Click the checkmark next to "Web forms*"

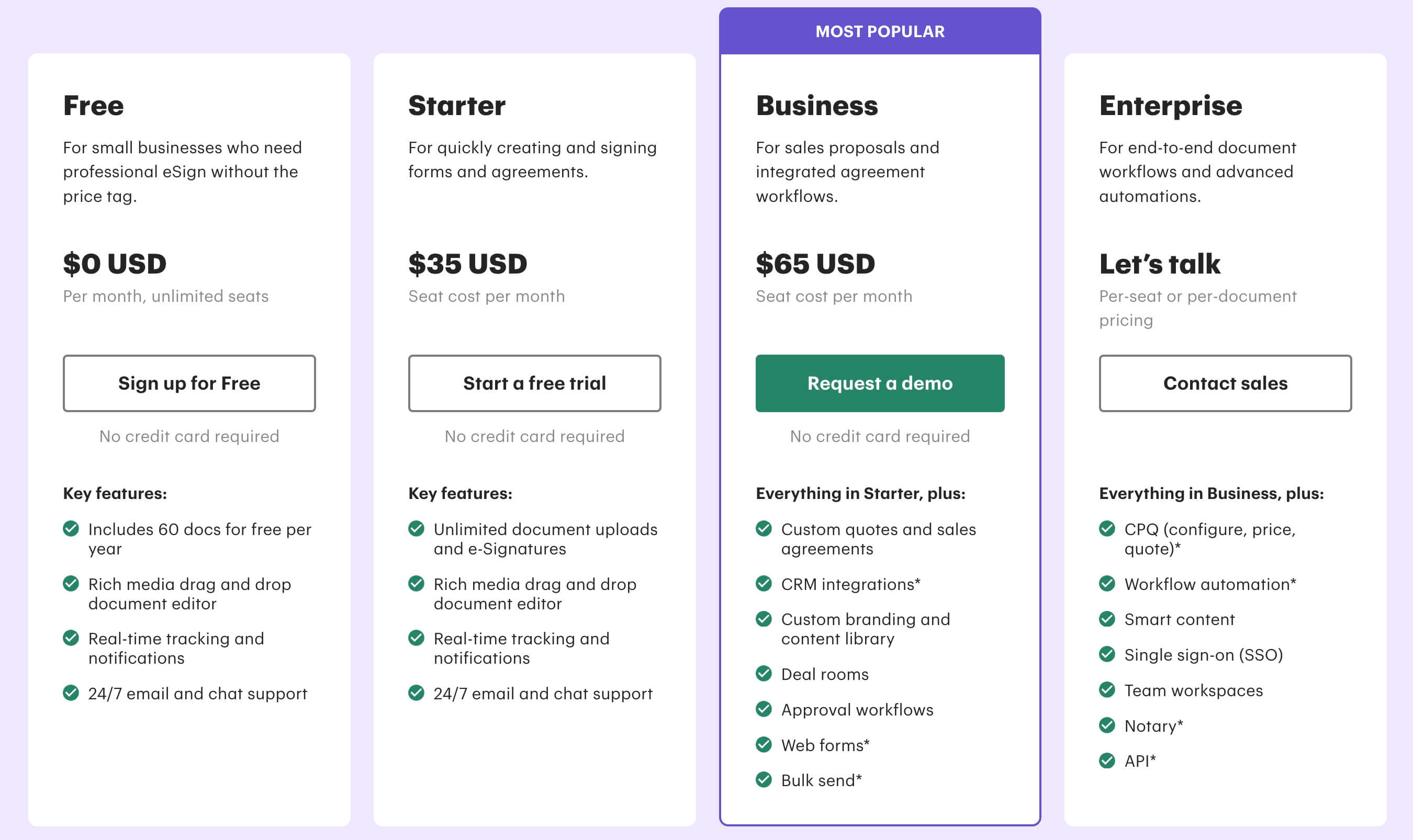(x=764, y=745)
